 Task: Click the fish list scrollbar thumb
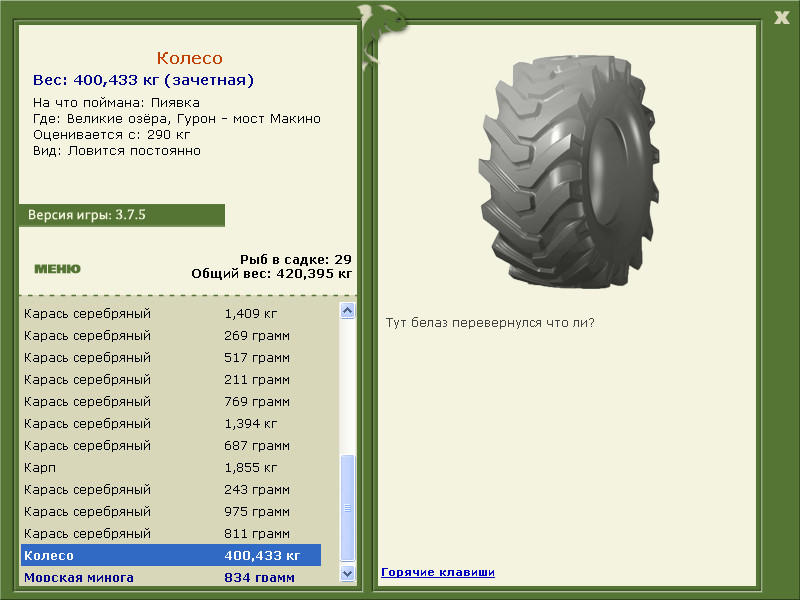pyautogui.click(x=347, y=508)
